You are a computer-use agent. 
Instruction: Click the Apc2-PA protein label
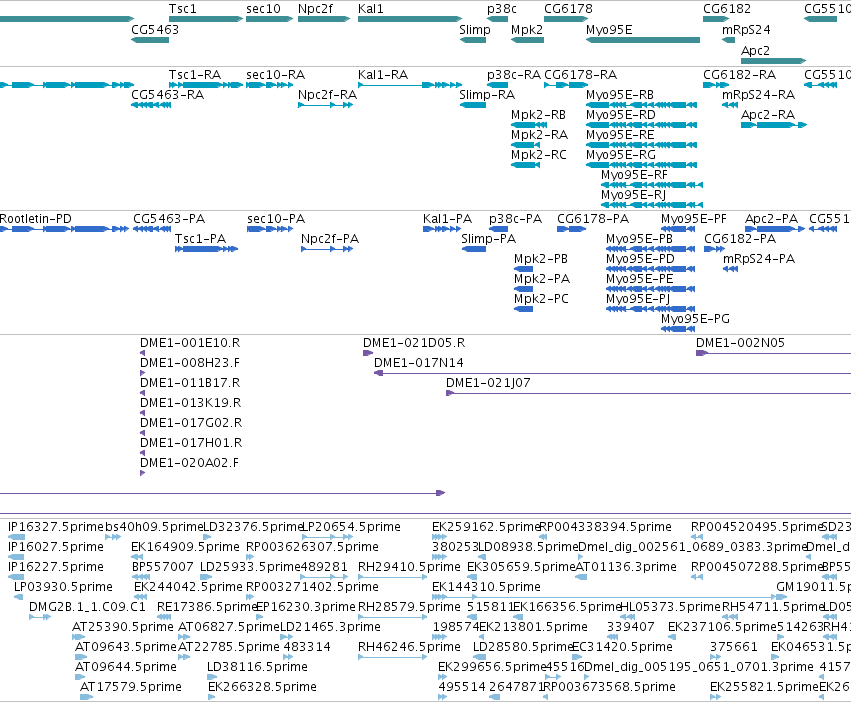coord(771,219)
